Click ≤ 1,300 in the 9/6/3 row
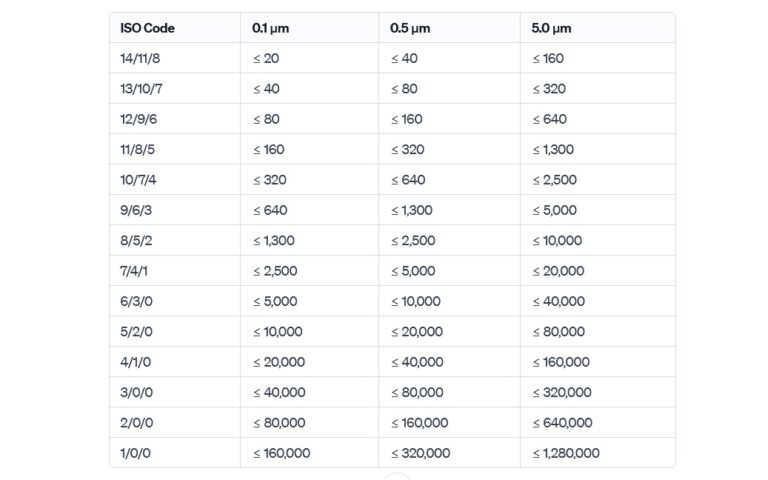768x480 pixels. point(411,210)
